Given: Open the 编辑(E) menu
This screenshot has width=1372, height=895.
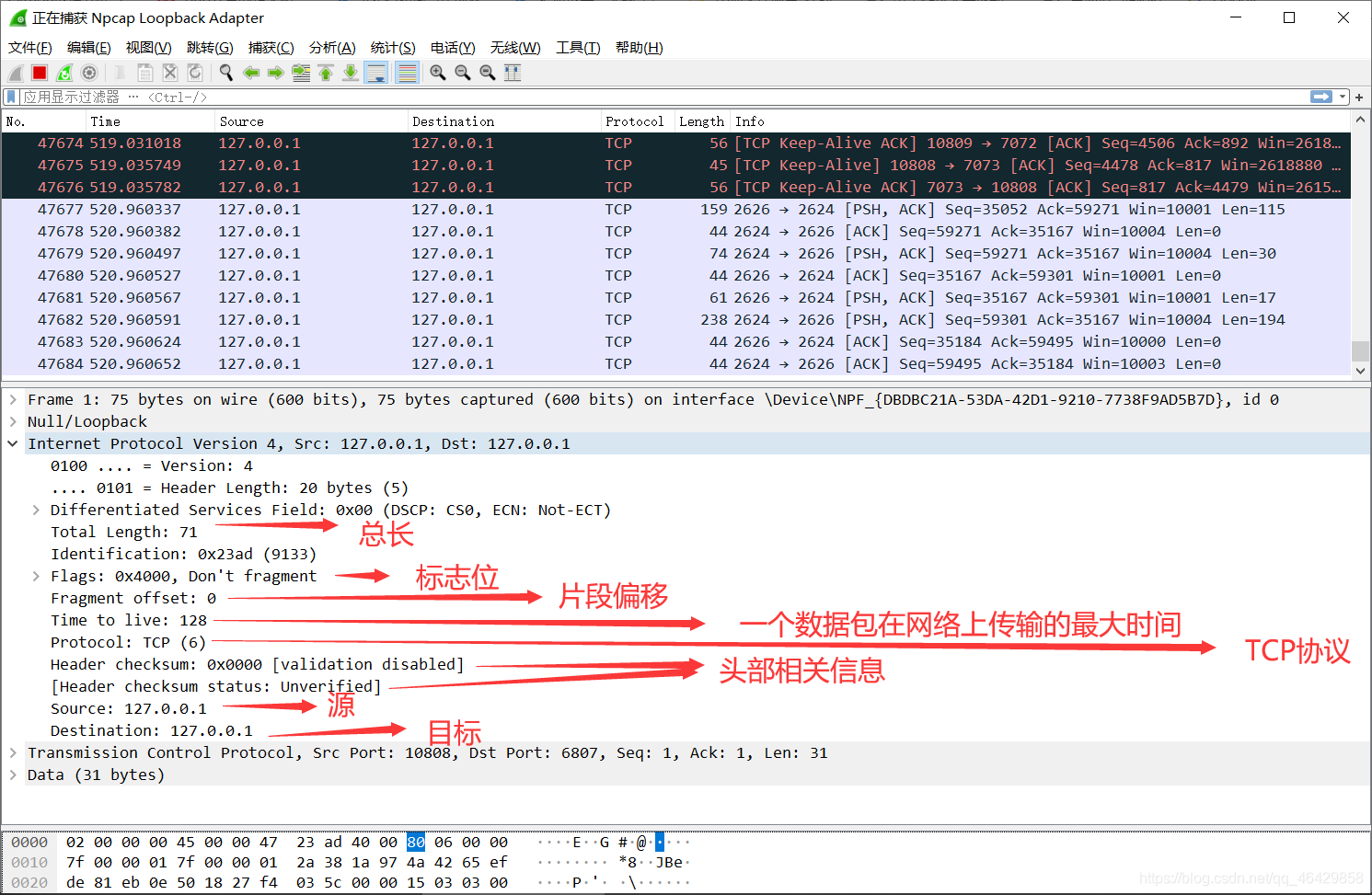Looking at the screenshot, I should [88, 48].
